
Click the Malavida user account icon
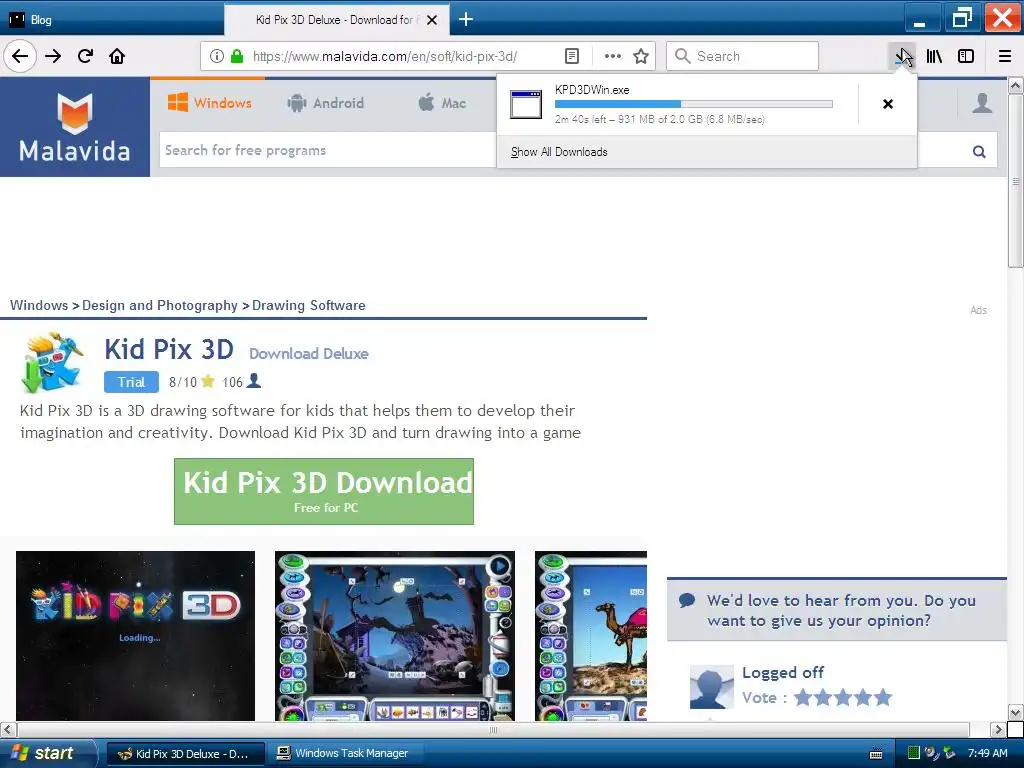[982, 103]
